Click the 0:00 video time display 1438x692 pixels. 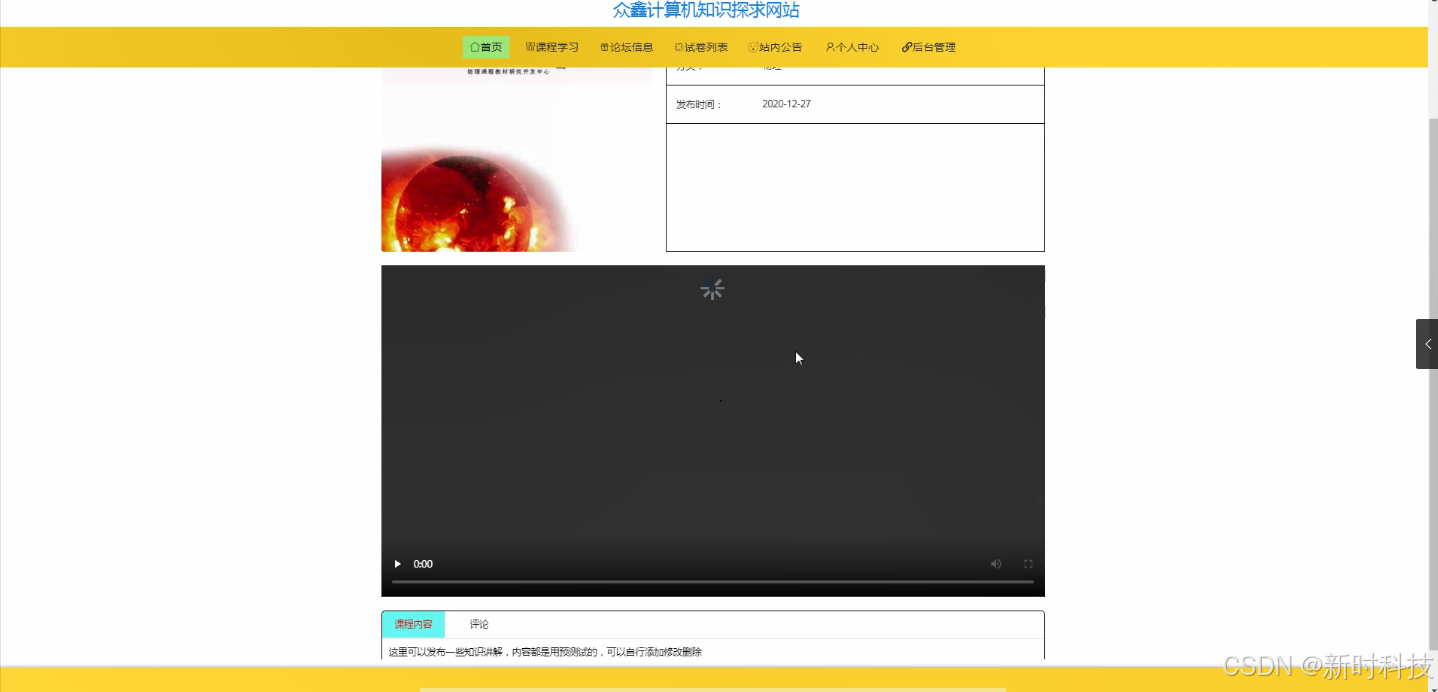(423, 564)
